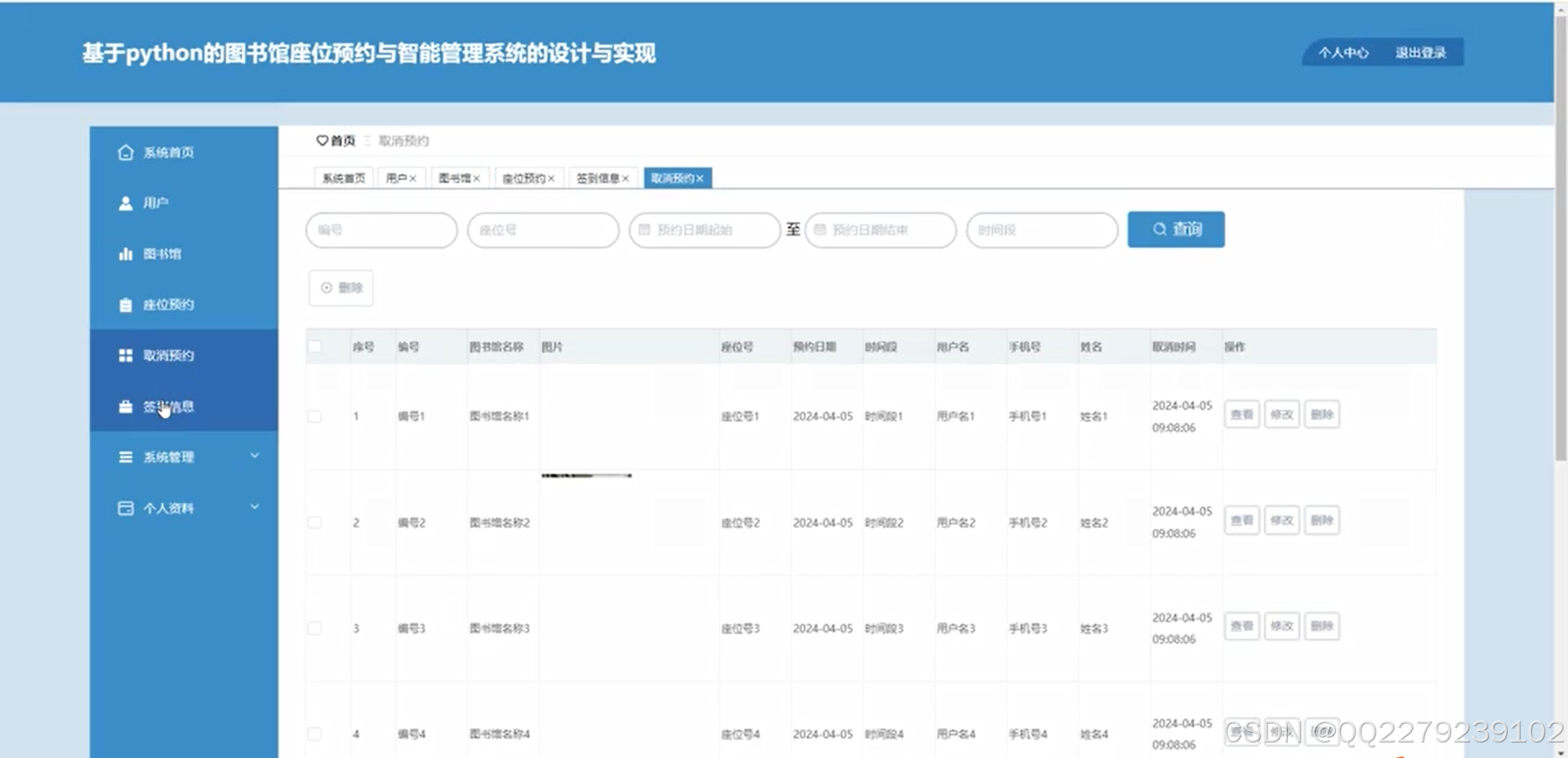Click the 删除 button above the table

[341, 288]
